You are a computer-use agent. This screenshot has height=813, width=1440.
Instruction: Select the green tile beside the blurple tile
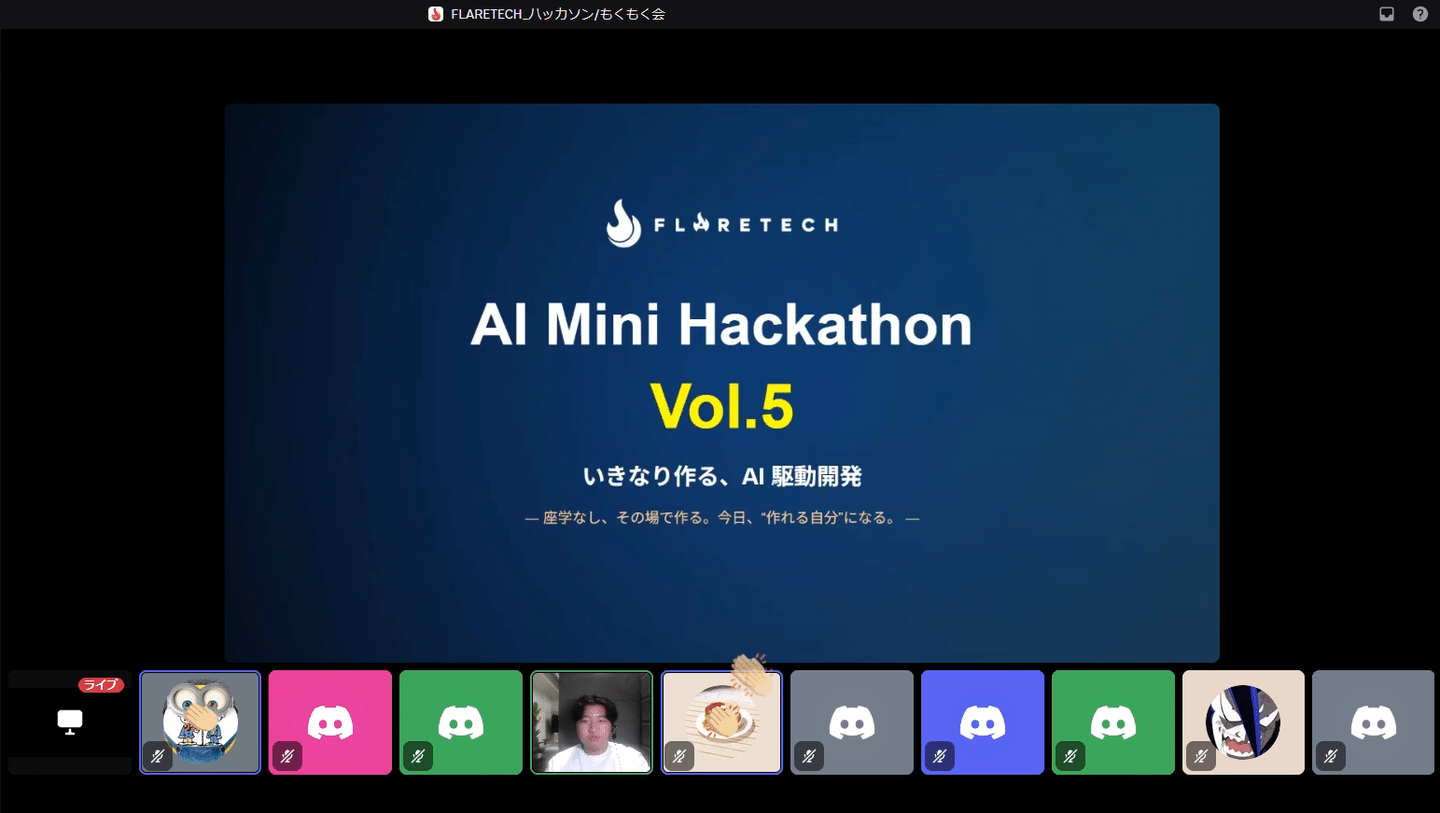[x=1113, y=722]
